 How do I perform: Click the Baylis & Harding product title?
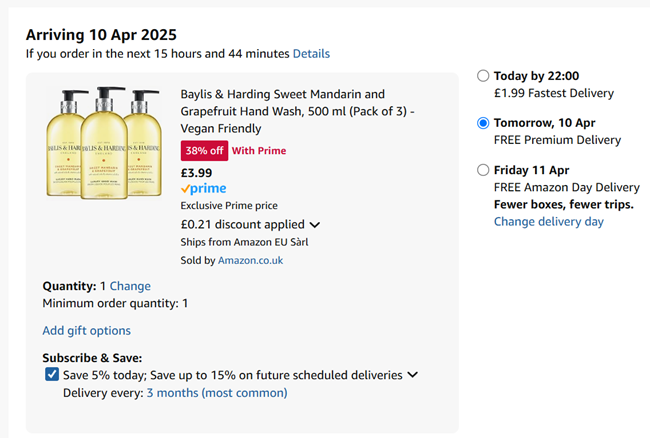297,111
